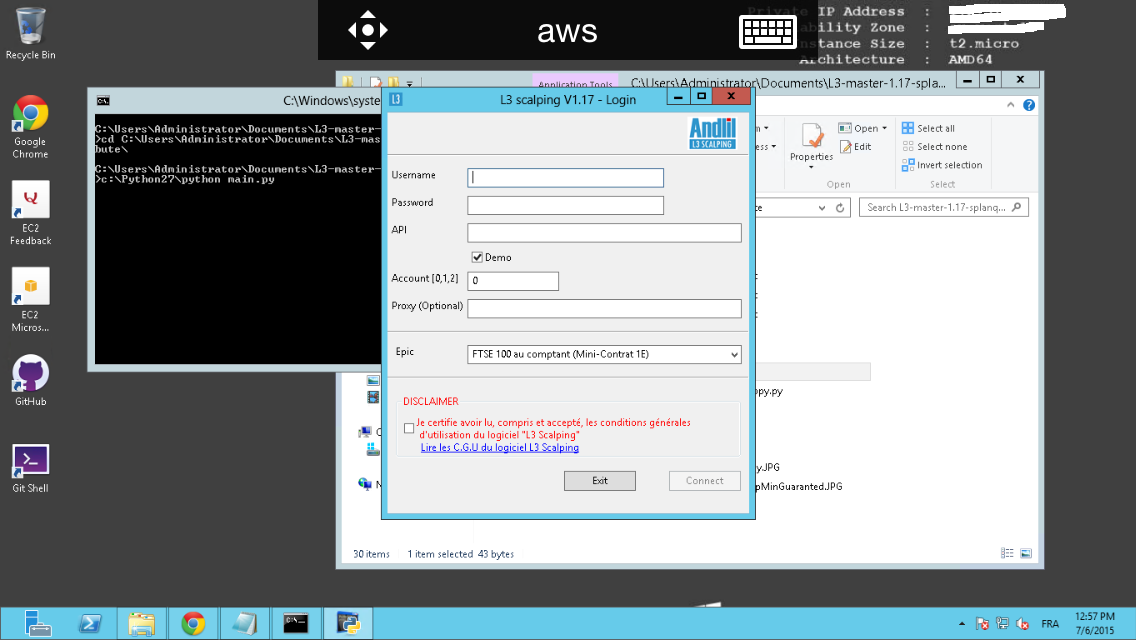Switch to the Python app taskbar button
The width and height of the screenshot is (1136, 640).
click(x=348, y=623)
